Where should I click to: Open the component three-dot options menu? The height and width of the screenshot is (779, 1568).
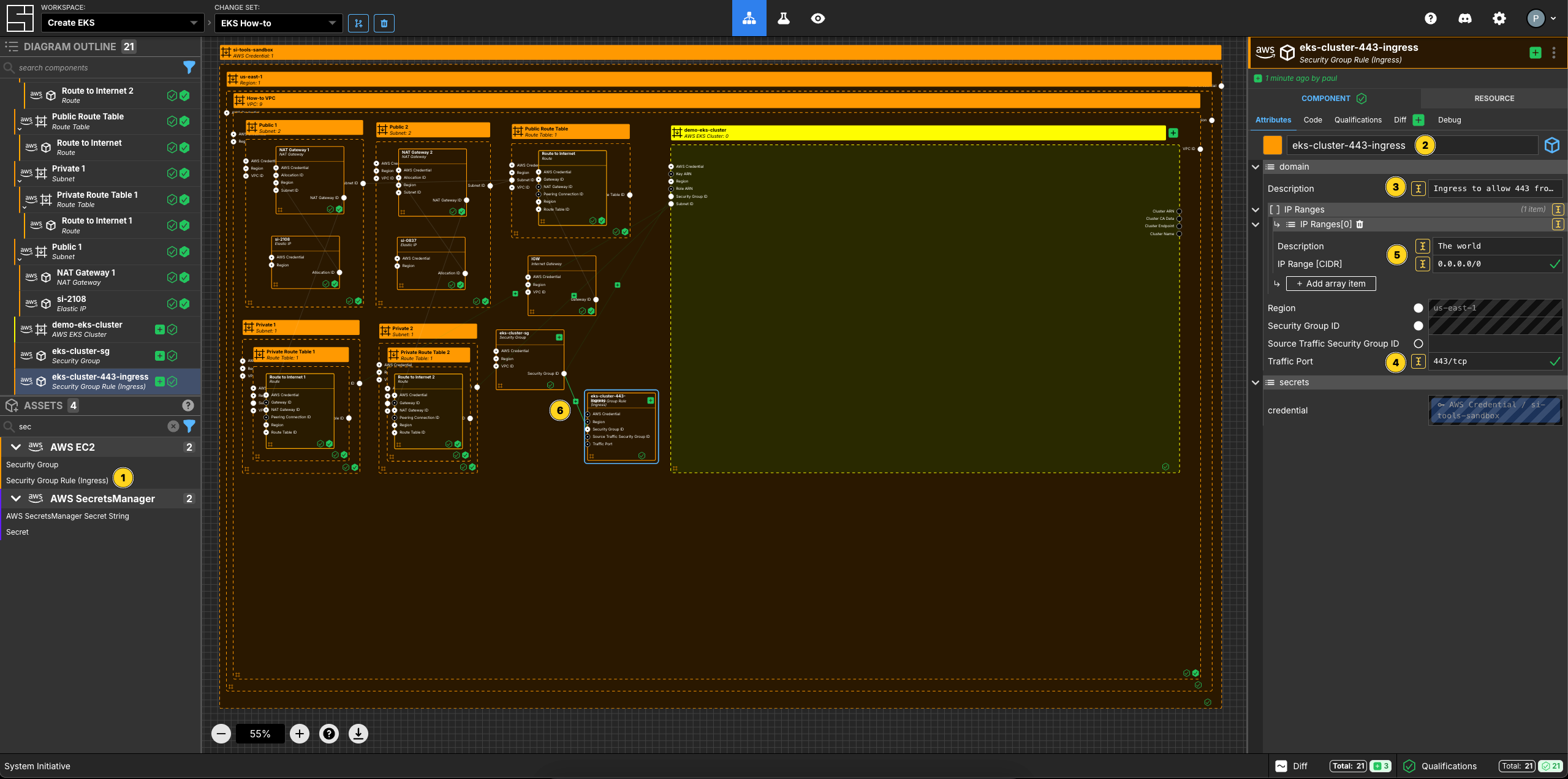[x=1554, y=53]
